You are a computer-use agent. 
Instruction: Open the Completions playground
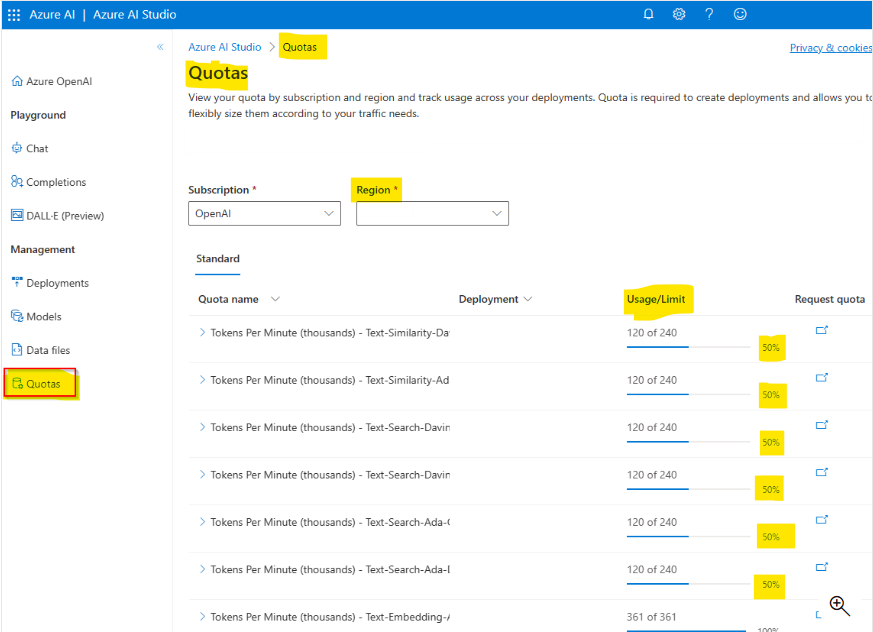48,182
